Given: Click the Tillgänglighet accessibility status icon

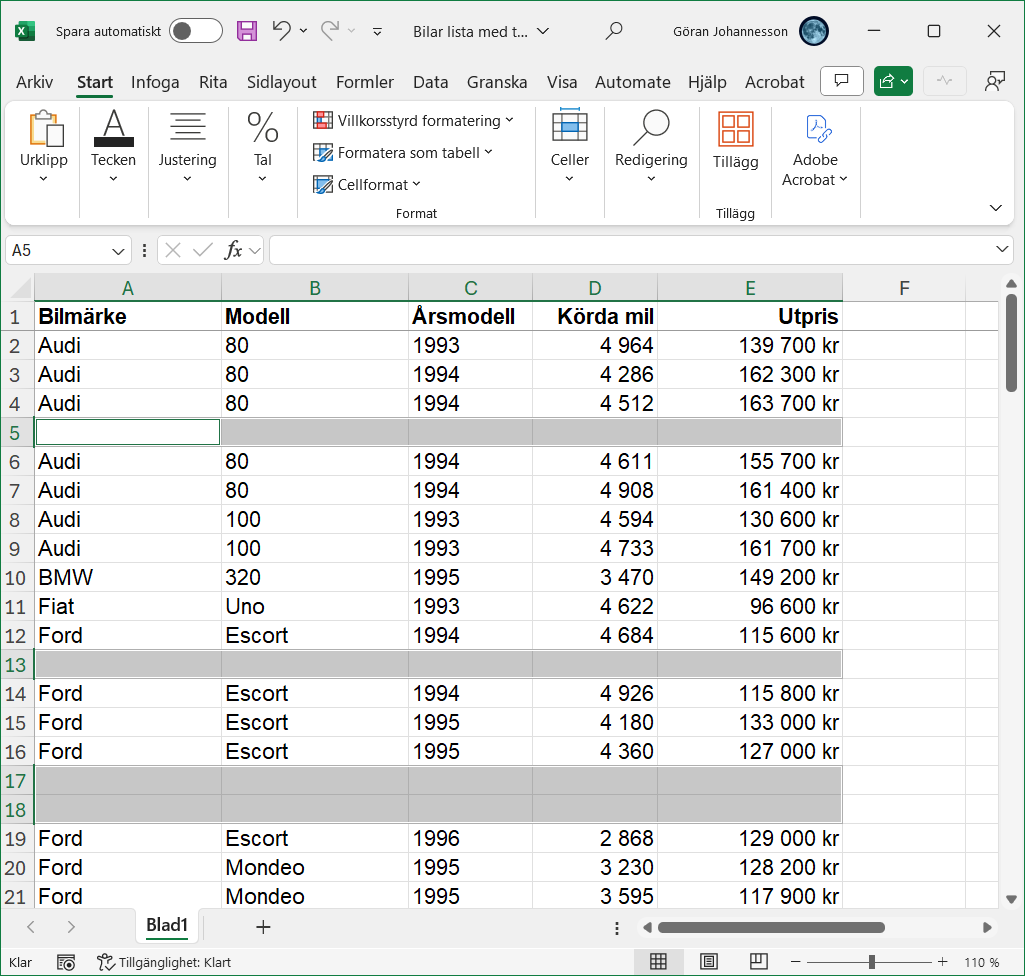Looking at the screenshot, I should [105, 962].
